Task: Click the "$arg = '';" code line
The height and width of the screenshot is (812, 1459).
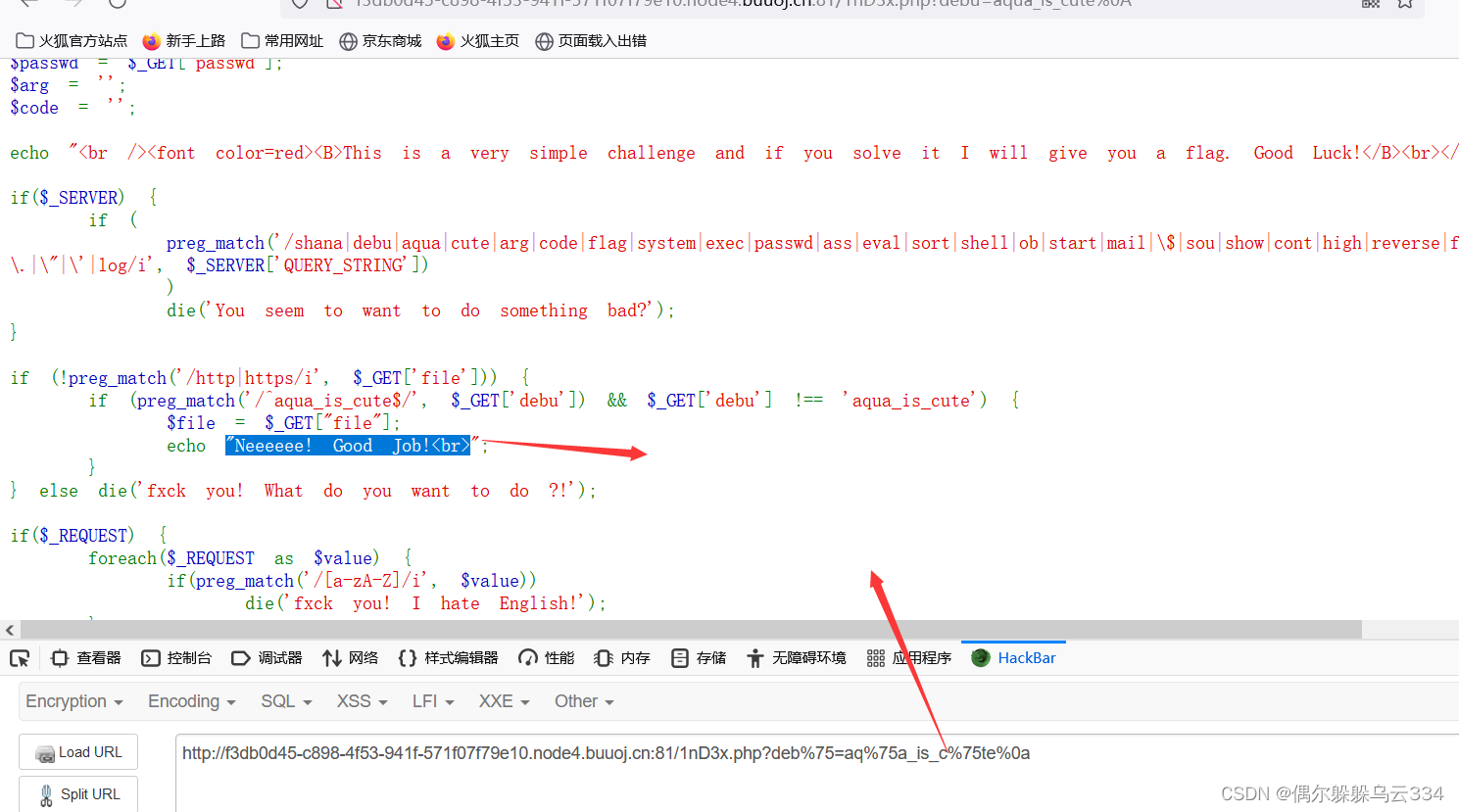Action: coord(68,85)
